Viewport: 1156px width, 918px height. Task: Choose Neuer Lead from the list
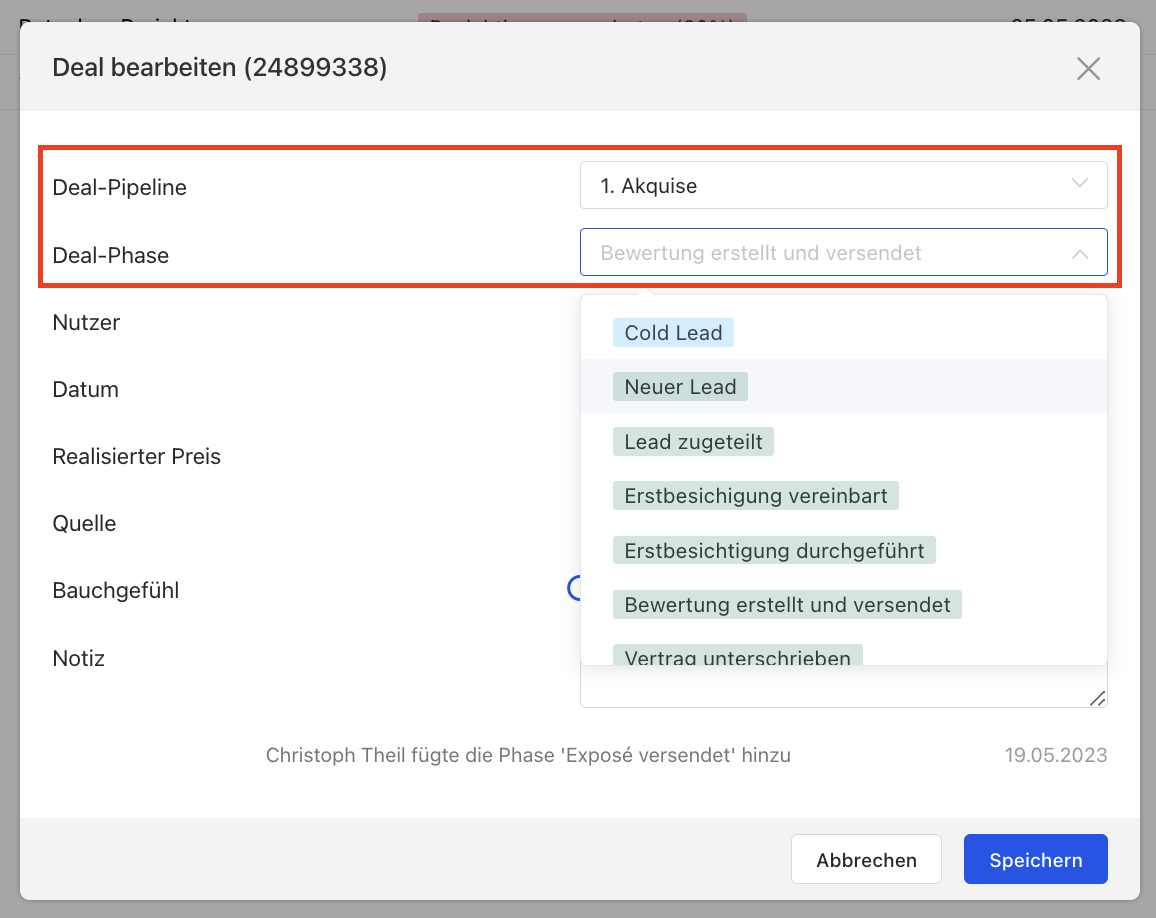point(680,387)
